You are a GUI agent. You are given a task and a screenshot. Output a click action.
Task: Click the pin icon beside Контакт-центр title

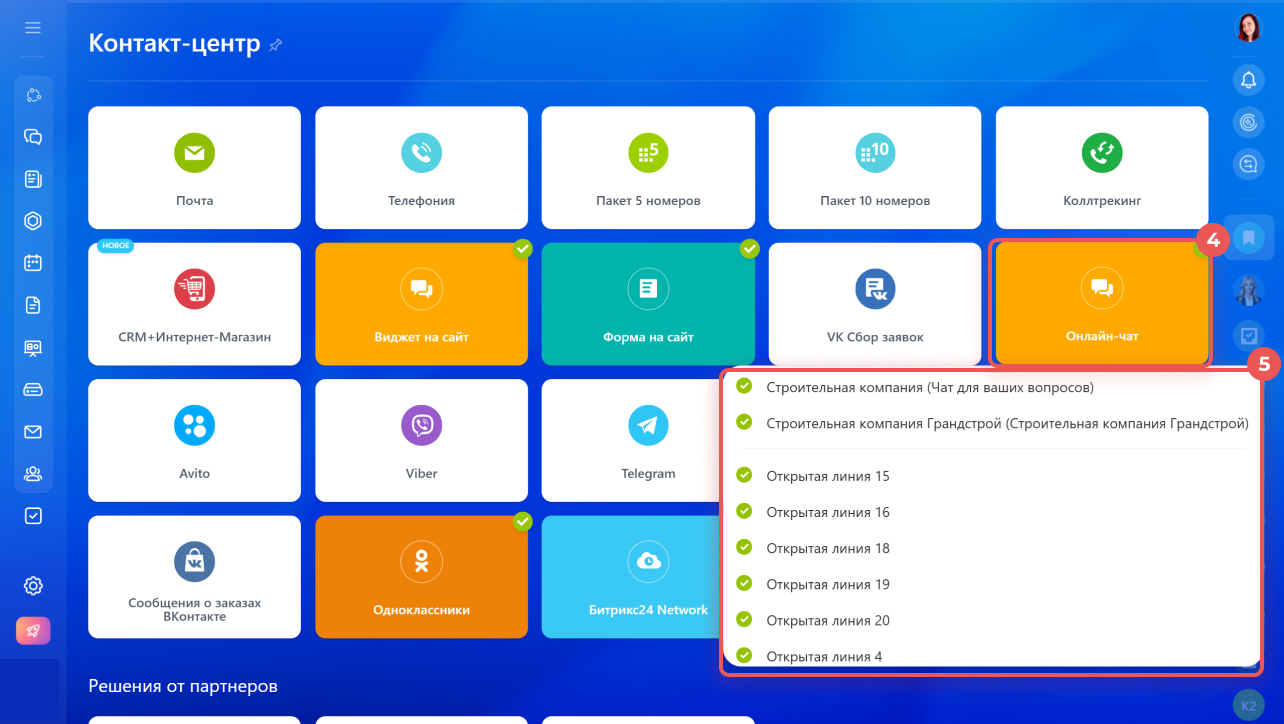pos(276,45)
